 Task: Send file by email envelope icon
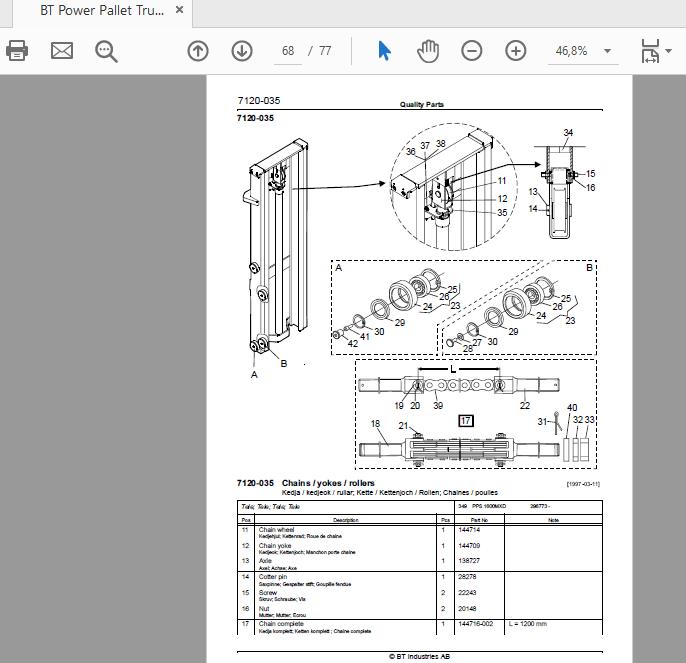click(62, 51)
